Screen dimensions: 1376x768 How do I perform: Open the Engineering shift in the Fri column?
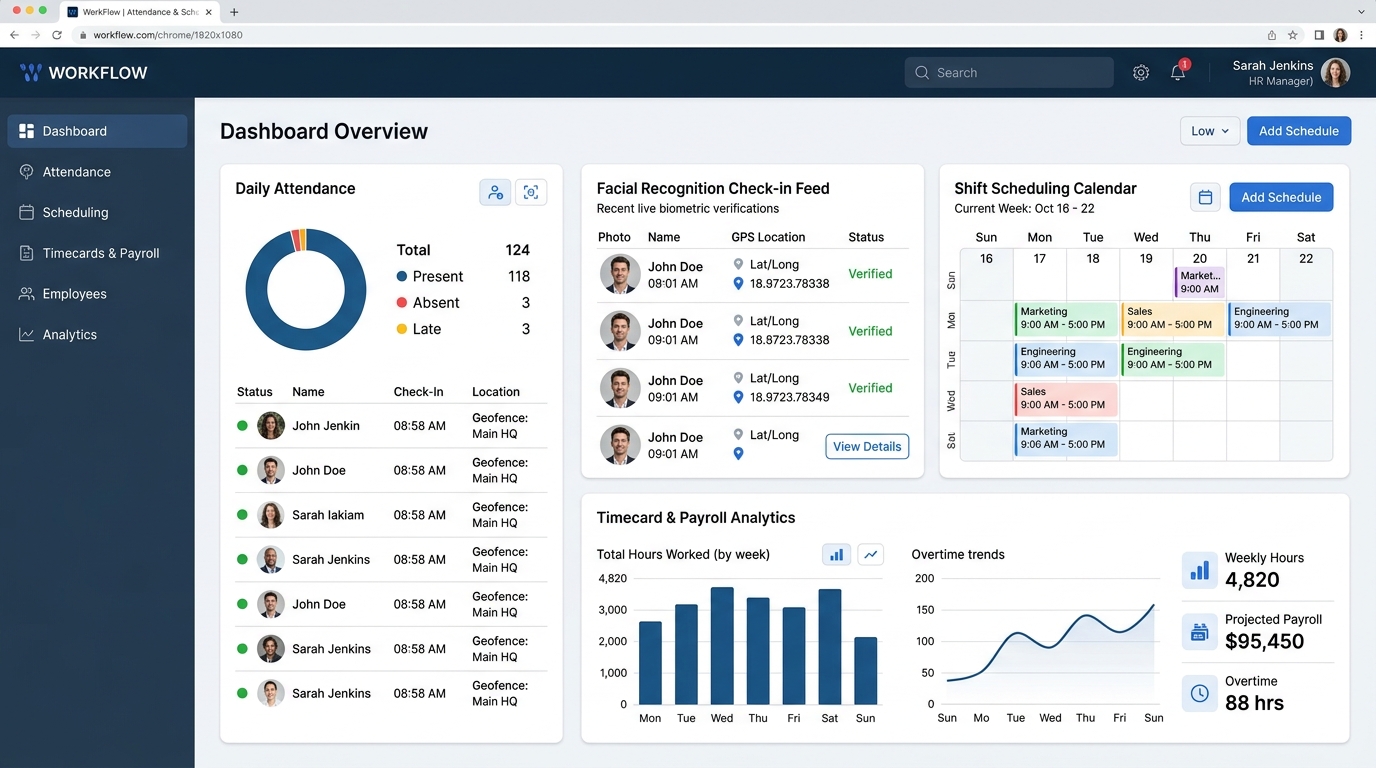coord(1279,318)
